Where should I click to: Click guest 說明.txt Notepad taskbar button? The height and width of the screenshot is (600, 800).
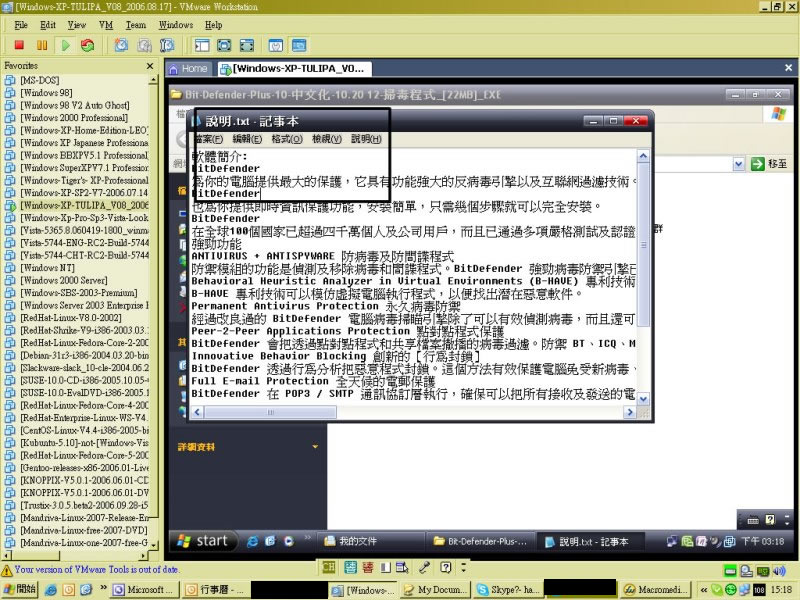(589, 541)
